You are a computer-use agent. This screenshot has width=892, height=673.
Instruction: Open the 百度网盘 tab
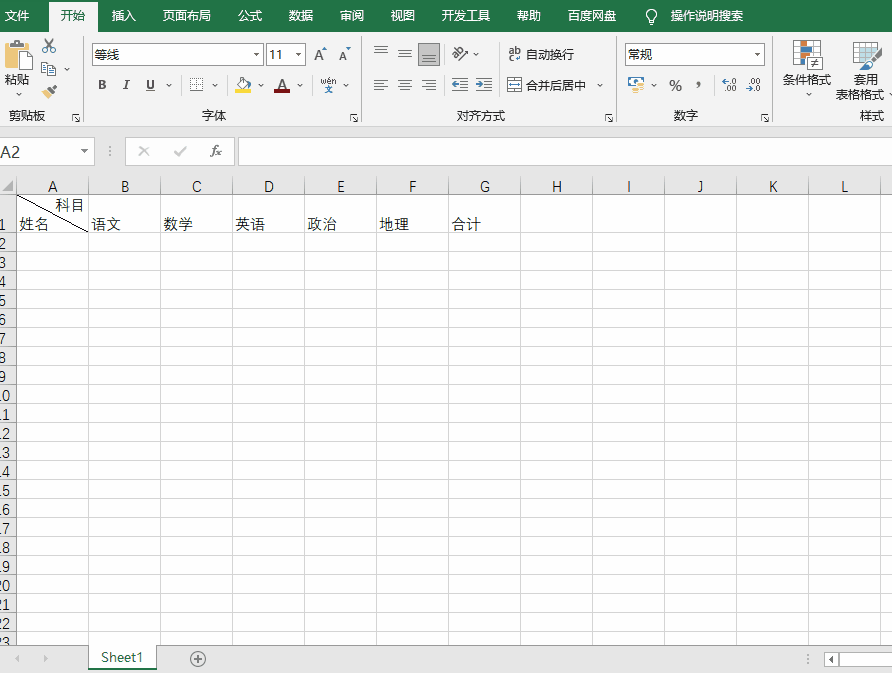pos(592,15)
